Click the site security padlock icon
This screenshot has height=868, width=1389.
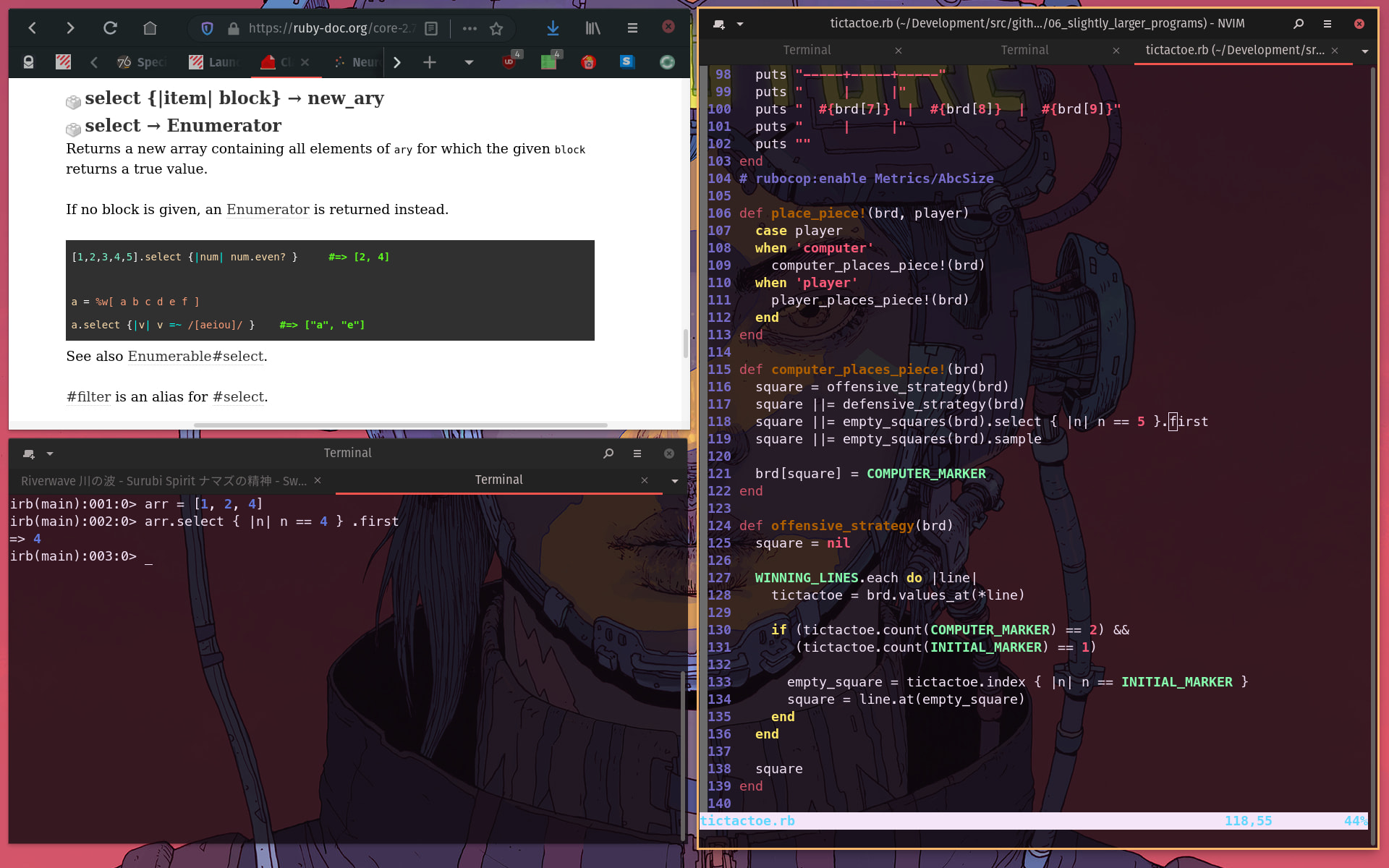point(233,28)
